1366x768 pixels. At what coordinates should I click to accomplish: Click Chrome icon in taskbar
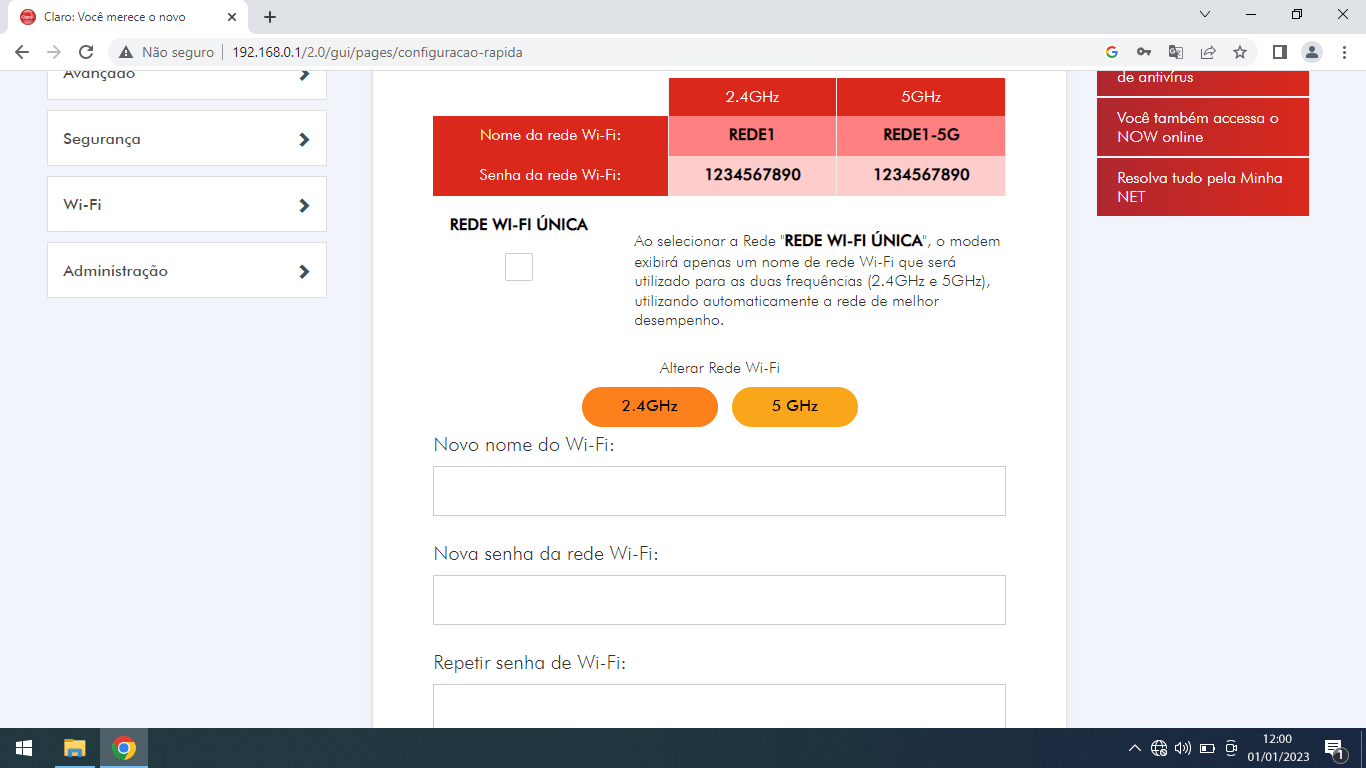[124, 748]
